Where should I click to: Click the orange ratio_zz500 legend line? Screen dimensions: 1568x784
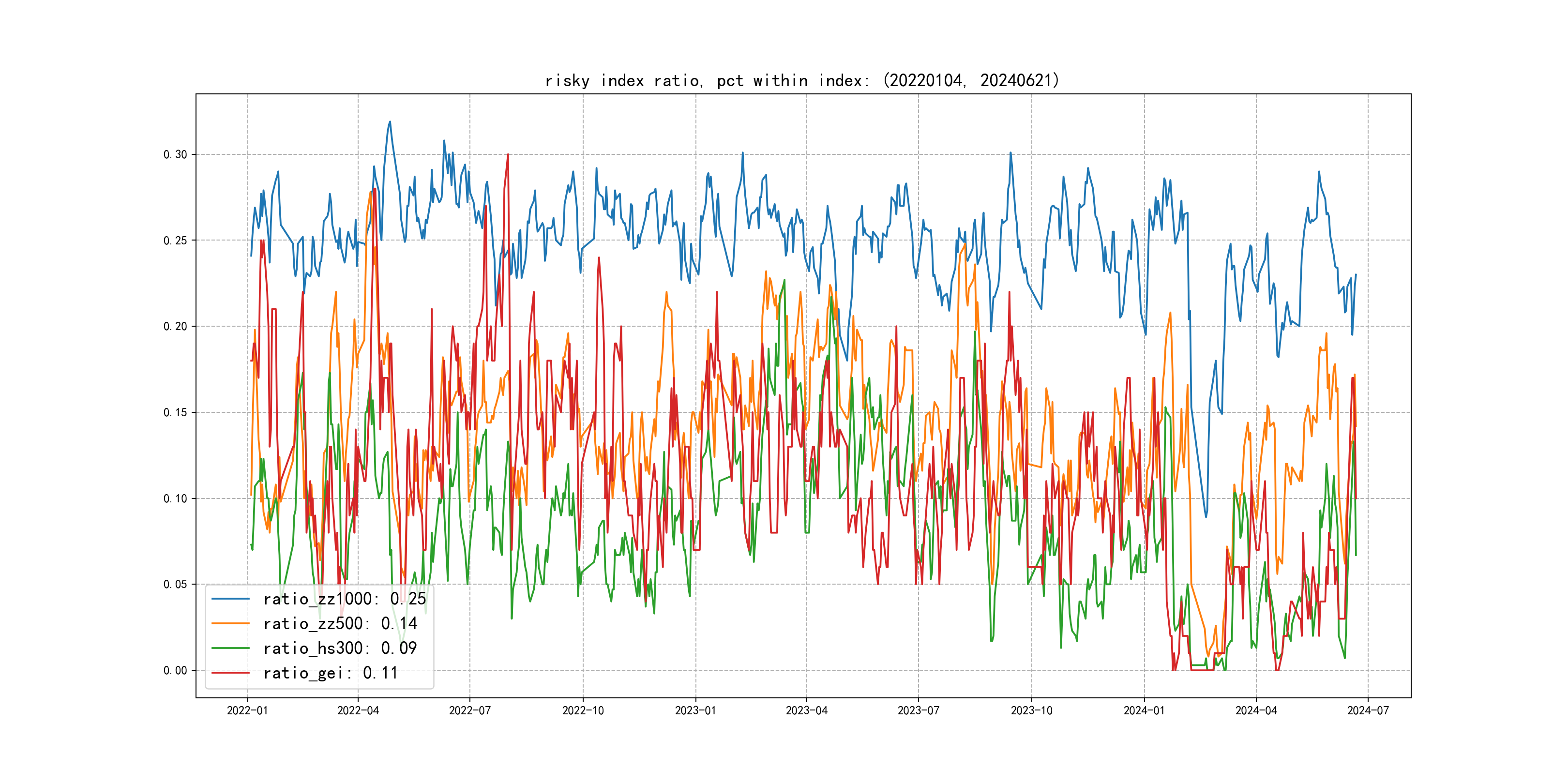[x=230, y=623]
